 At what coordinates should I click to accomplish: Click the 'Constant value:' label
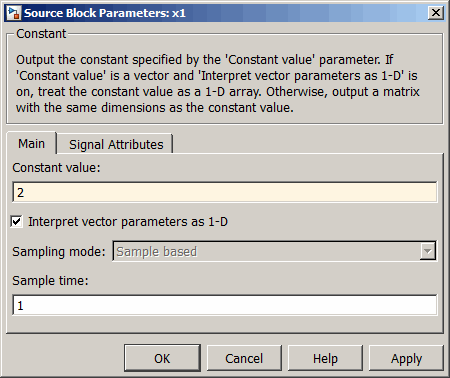coord(56,167)
